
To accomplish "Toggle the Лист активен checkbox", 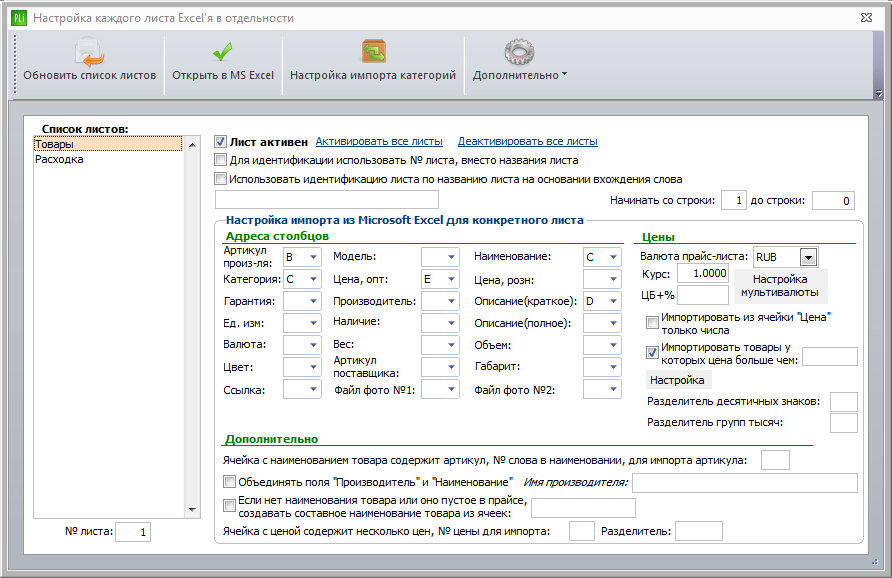I will point(221,142).
